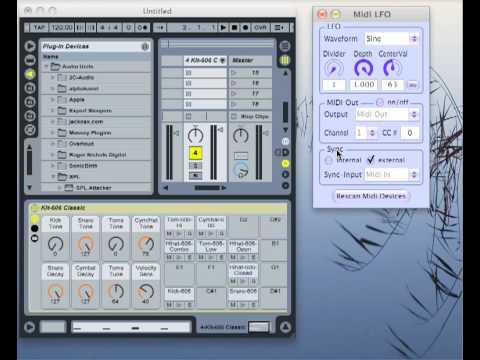This screenshot has height=360, width=480.
Task: Open File Browser 1 in the sidebar
Action: tap(30, 88)
